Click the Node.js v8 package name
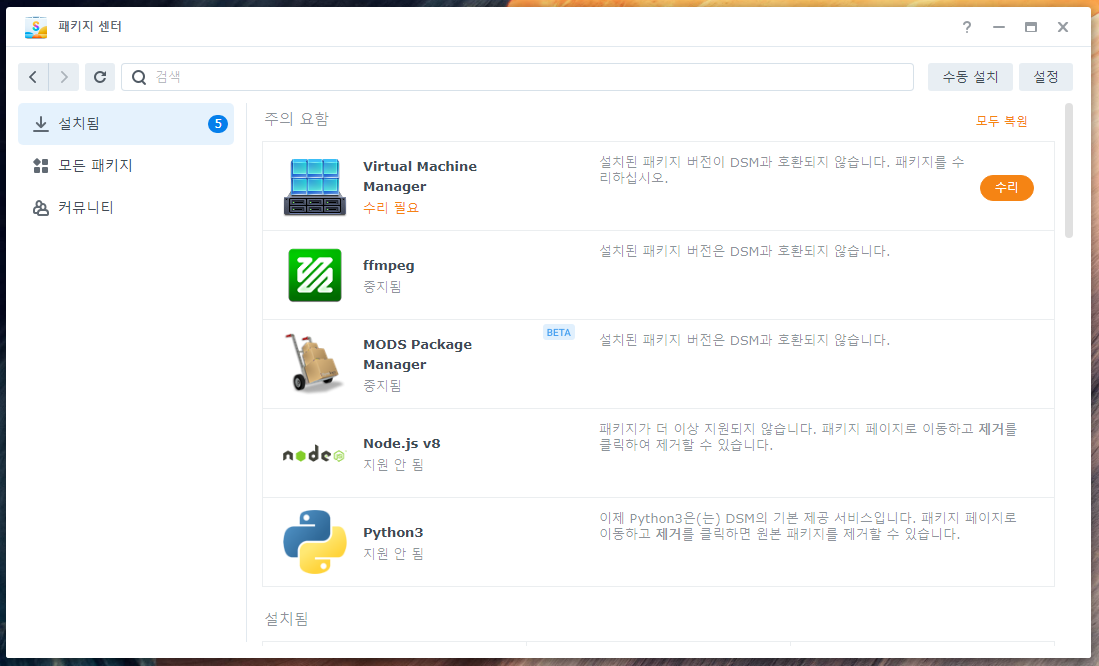The height and width of the screenshot is (666, 1099). coord(402,444)
